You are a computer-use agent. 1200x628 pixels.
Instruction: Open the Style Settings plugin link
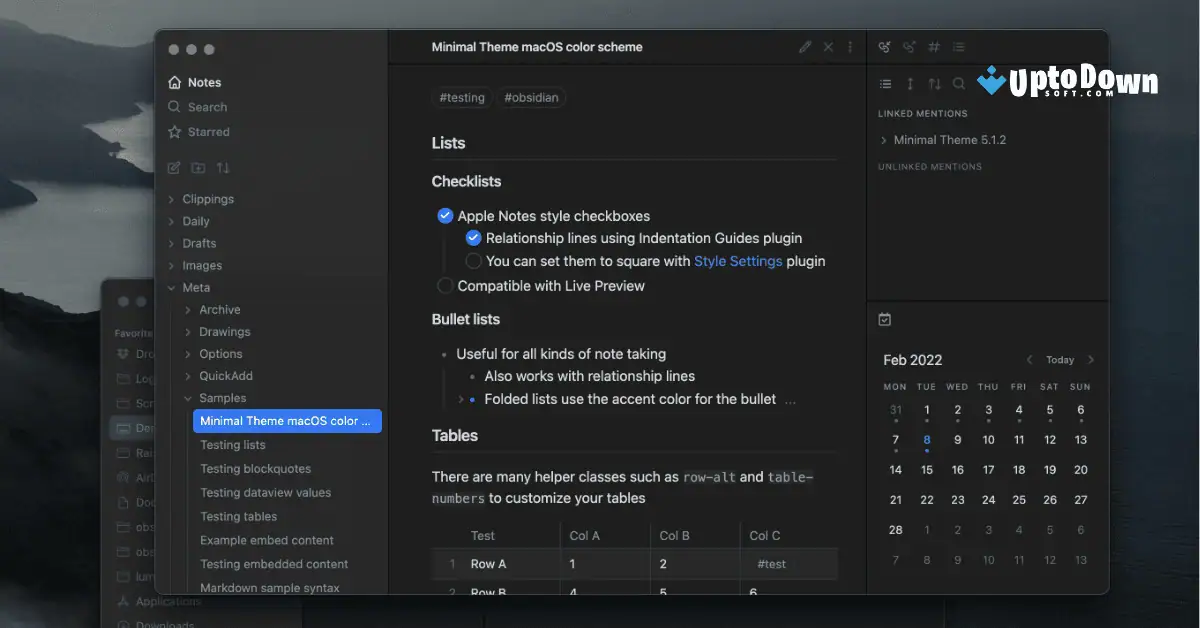tap(737, 261)
